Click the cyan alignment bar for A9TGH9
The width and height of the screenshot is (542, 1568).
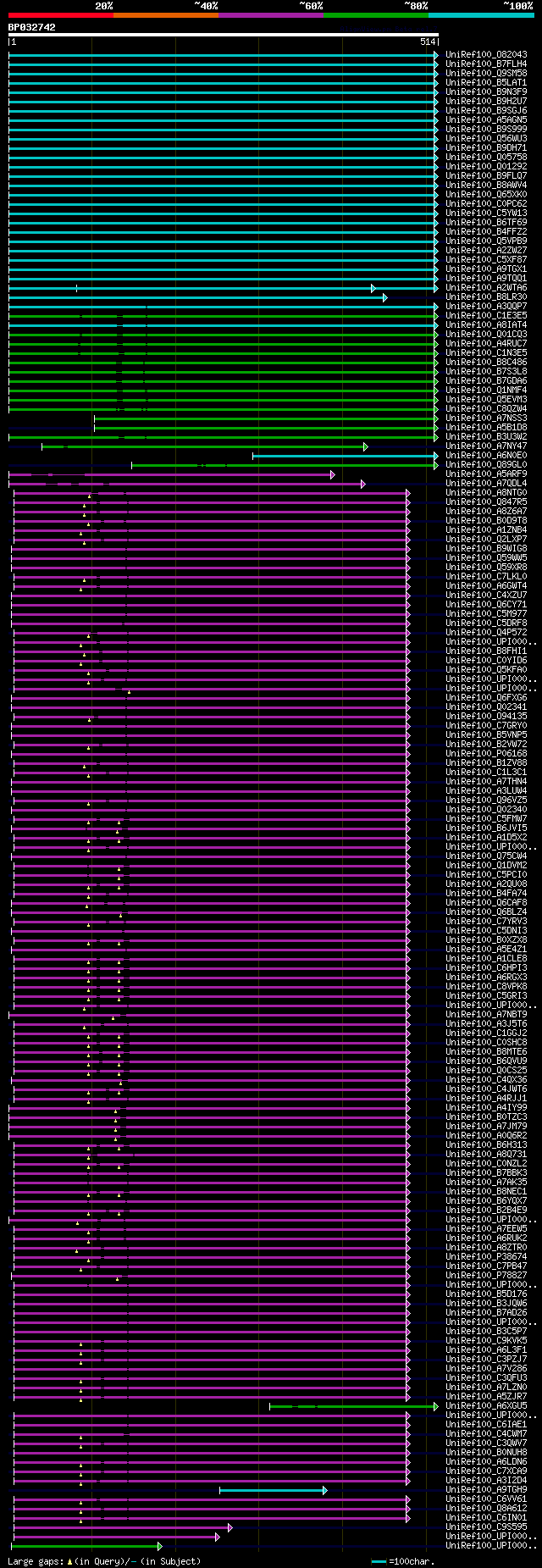[x=273, y=1490]
